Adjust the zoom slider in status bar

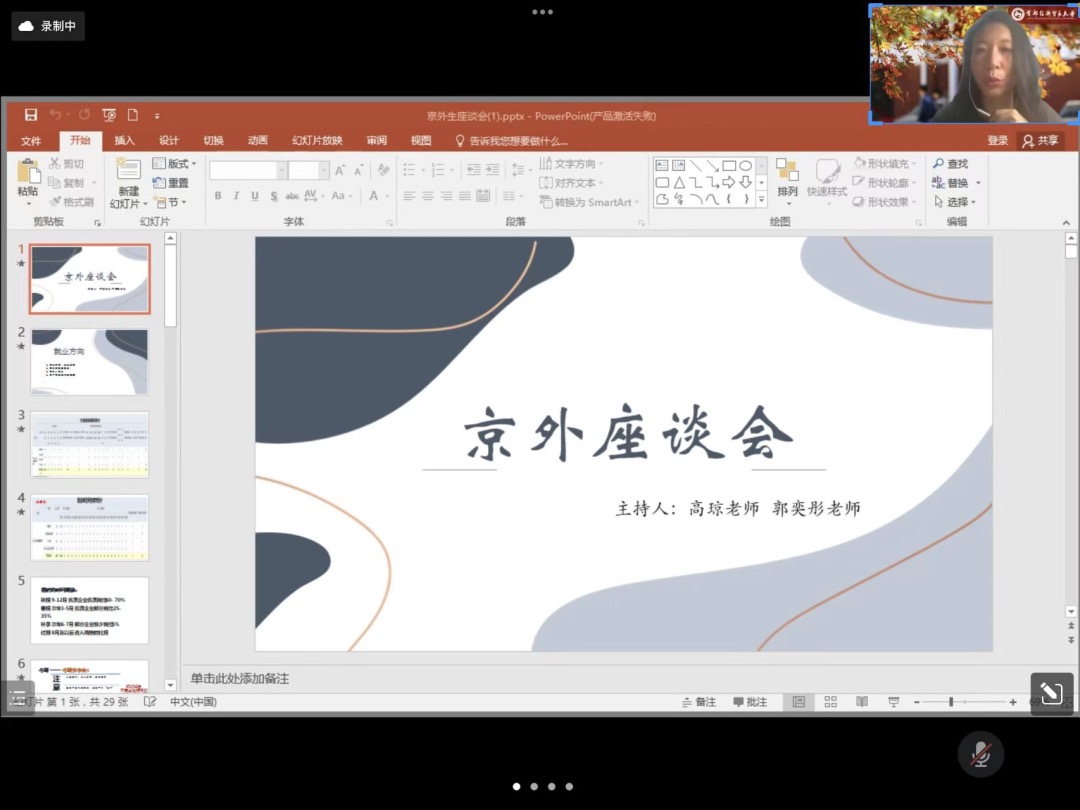point(951,702)
